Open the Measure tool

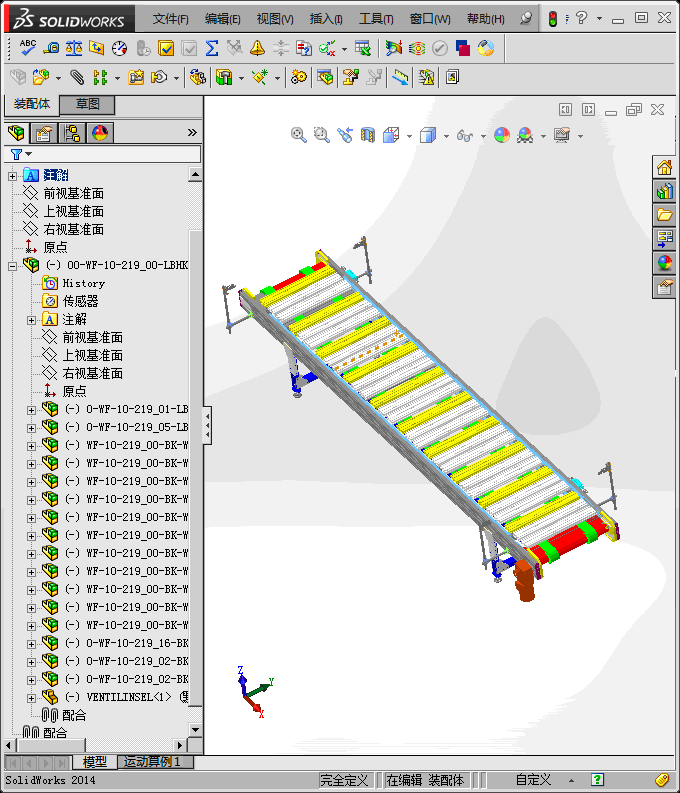click(51, 48)
